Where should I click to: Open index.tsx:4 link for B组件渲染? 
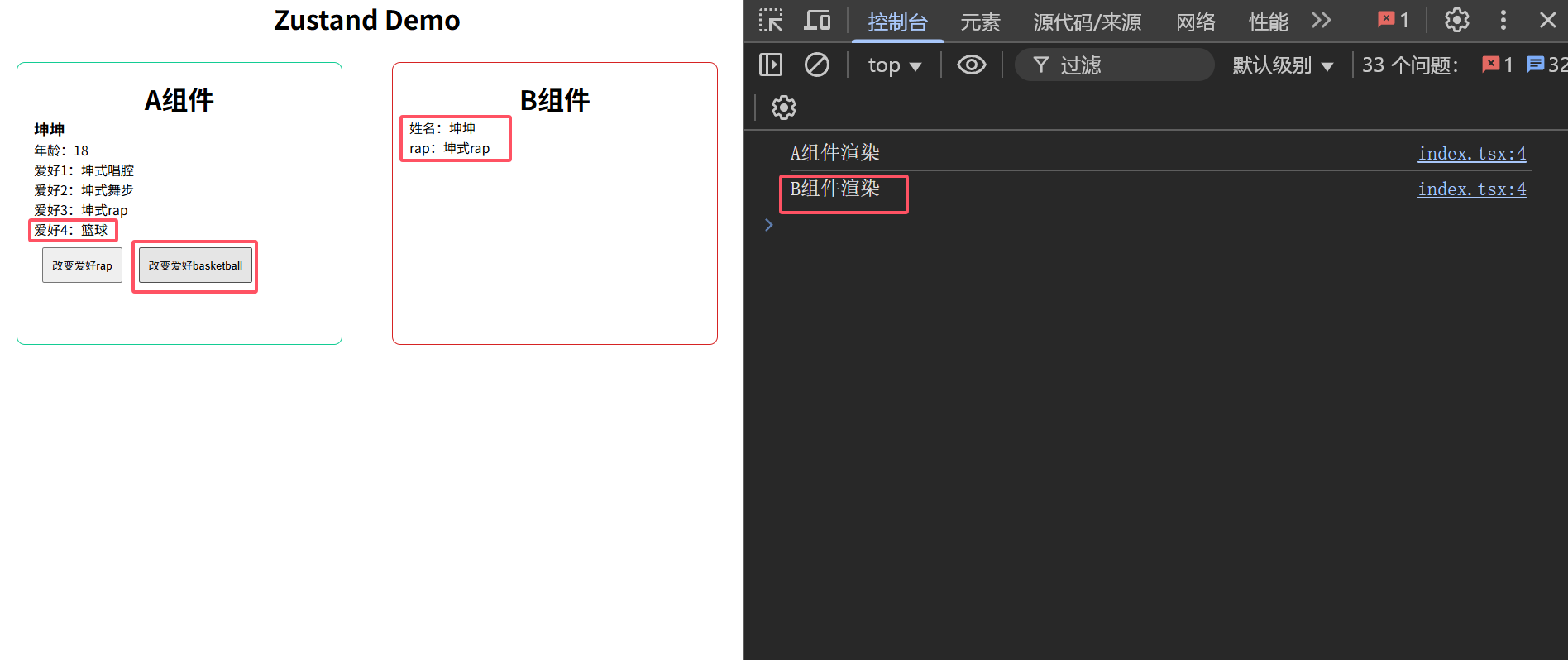click(1472, 189)
